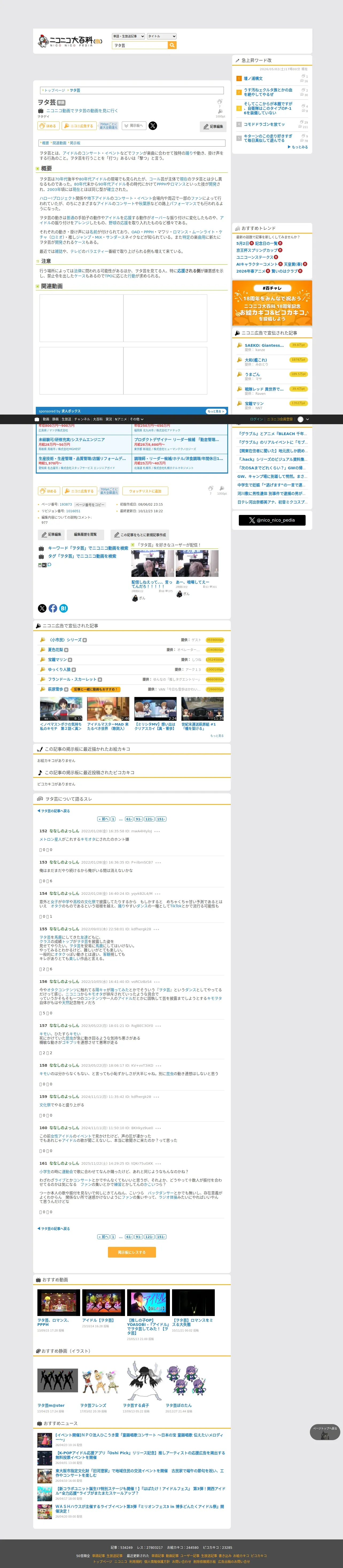Screen dimensions: 343x1568
Task: Click the article badge beside ゆっくり人狼
Action: pos(74,669)
